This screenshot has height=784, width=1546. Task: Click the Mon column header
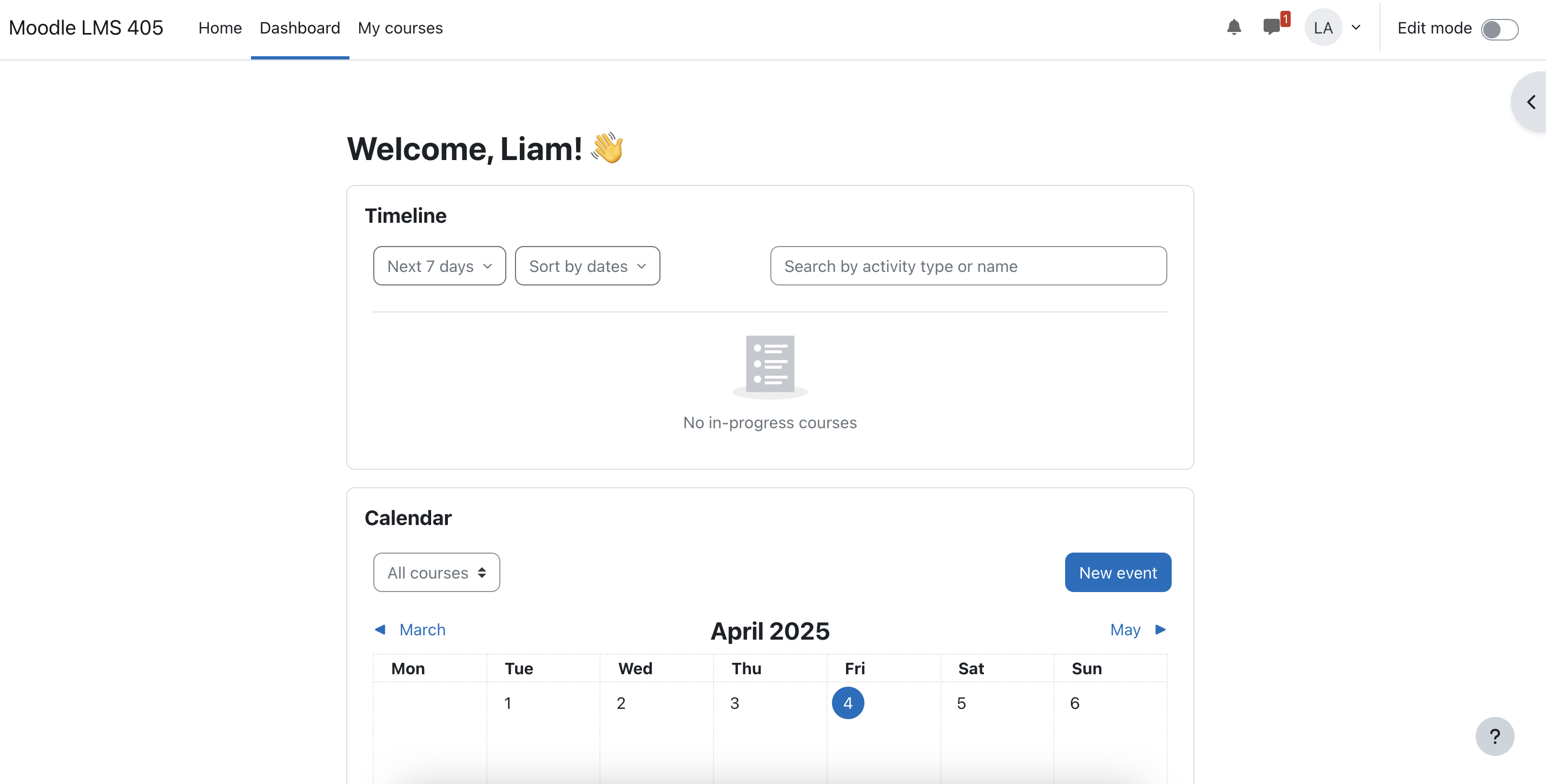pos(408,668)
